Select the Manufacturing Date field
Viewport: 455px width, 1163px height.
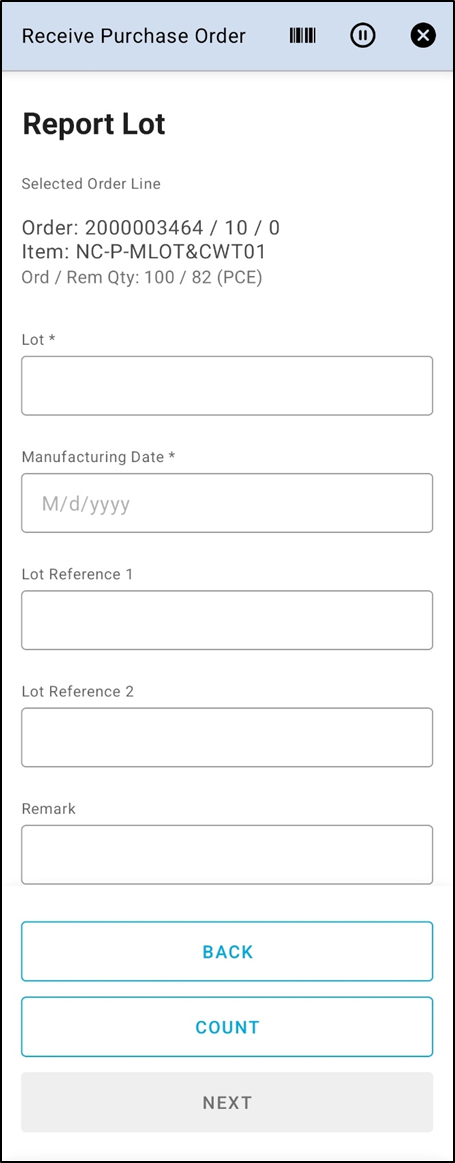tap(227, 503)
